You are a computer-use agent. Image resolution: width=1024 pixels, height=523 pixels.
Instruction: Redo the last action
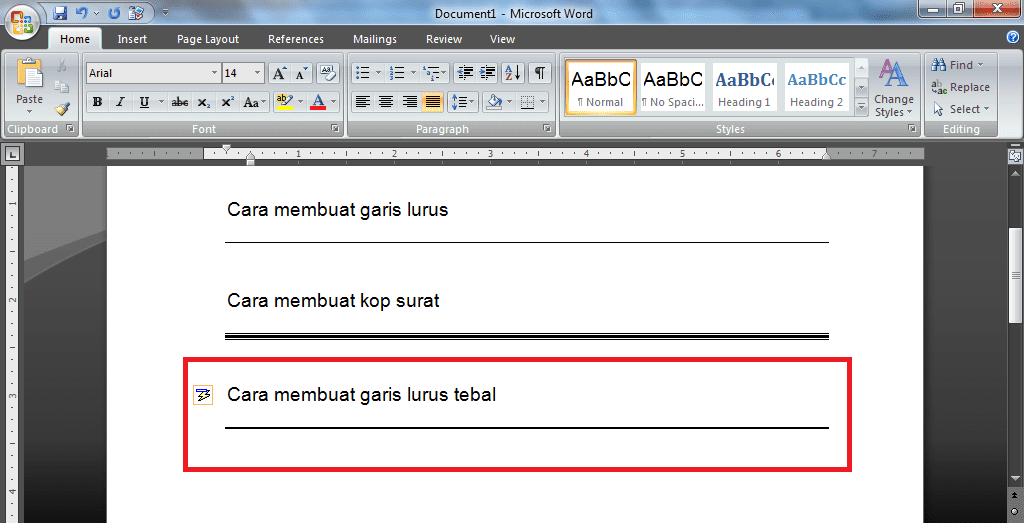click(x=114, y=12)
